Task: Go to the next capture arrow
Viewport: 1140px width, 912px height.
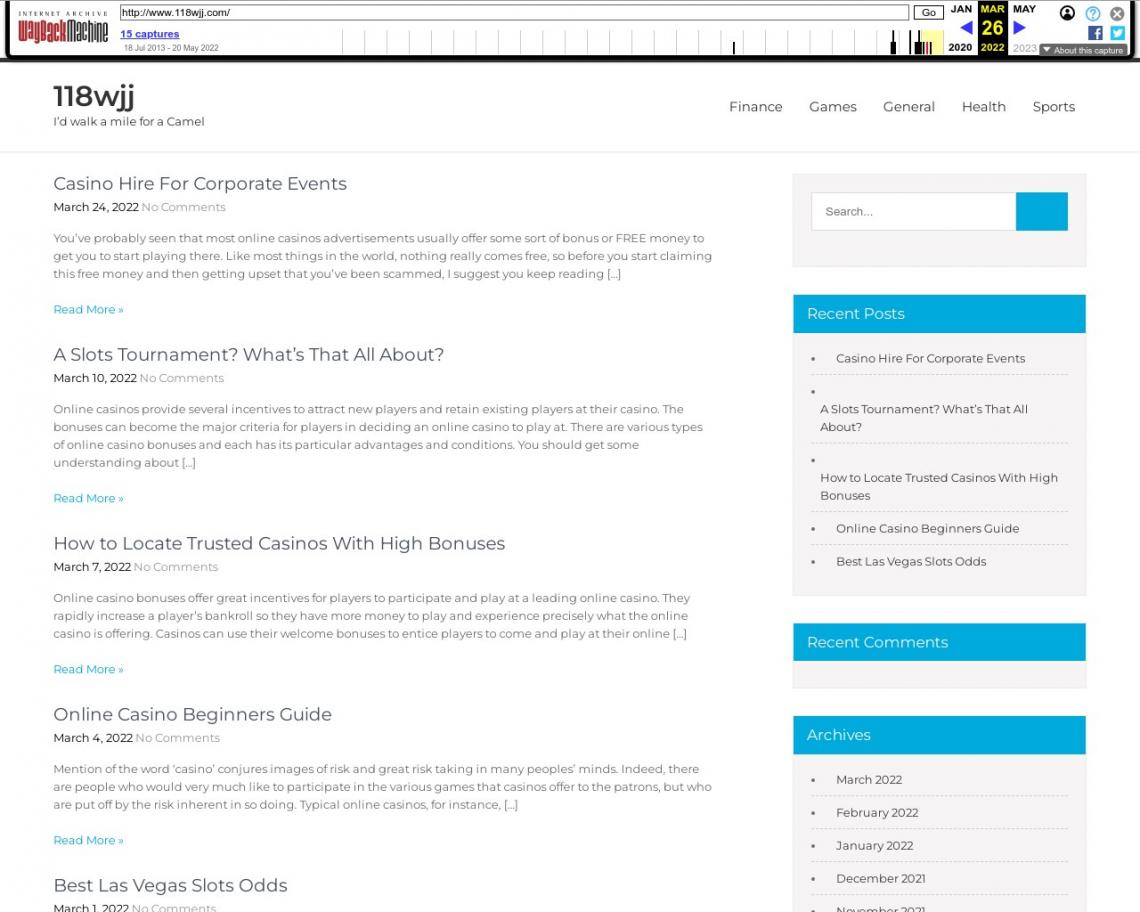Action: (x=1019, y=28)
